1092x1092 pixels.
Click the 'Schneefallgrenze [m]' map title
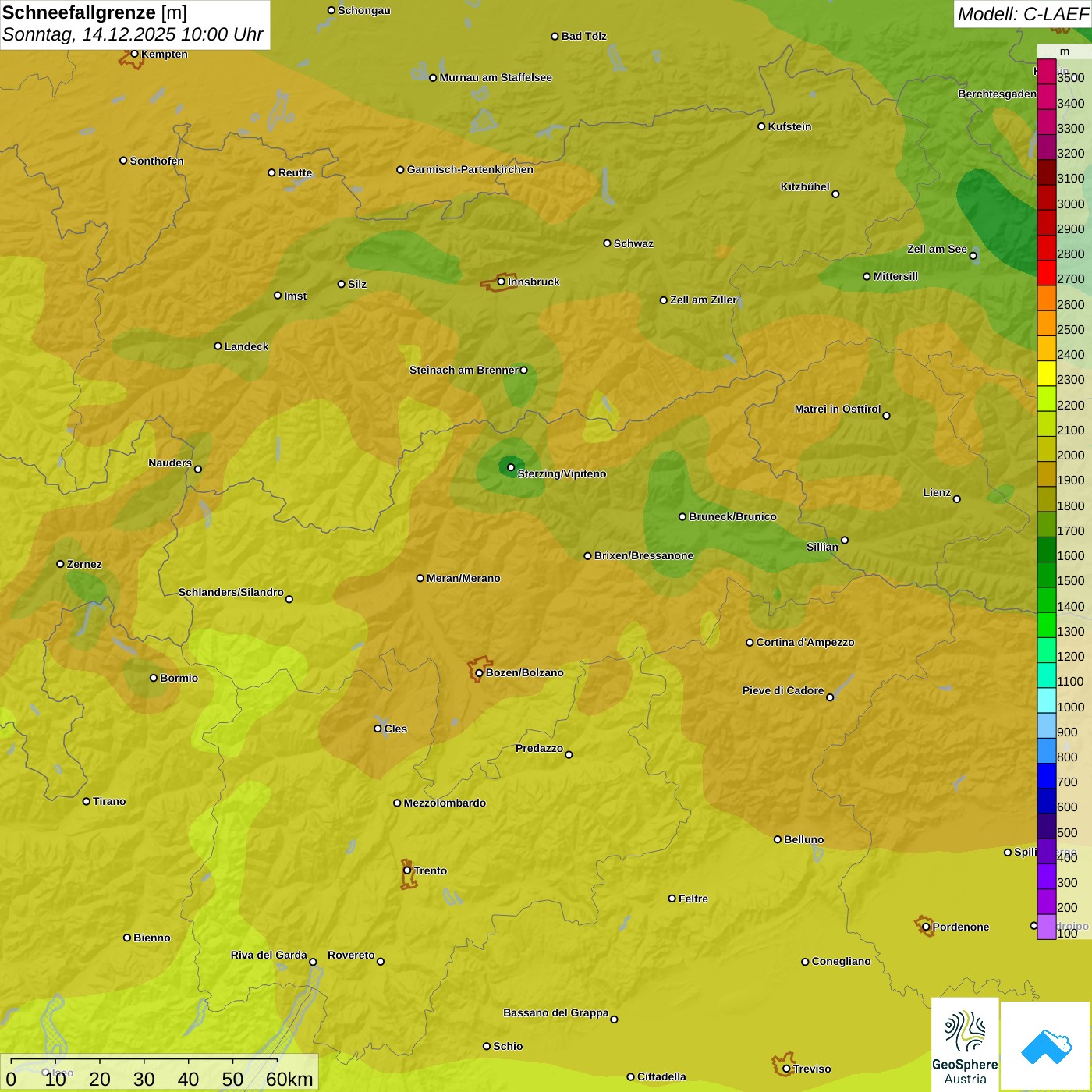94,12
